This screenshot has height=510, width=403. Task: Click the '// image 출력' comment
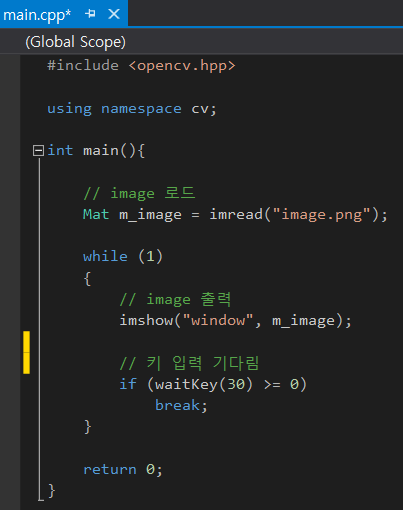point(175,299)
